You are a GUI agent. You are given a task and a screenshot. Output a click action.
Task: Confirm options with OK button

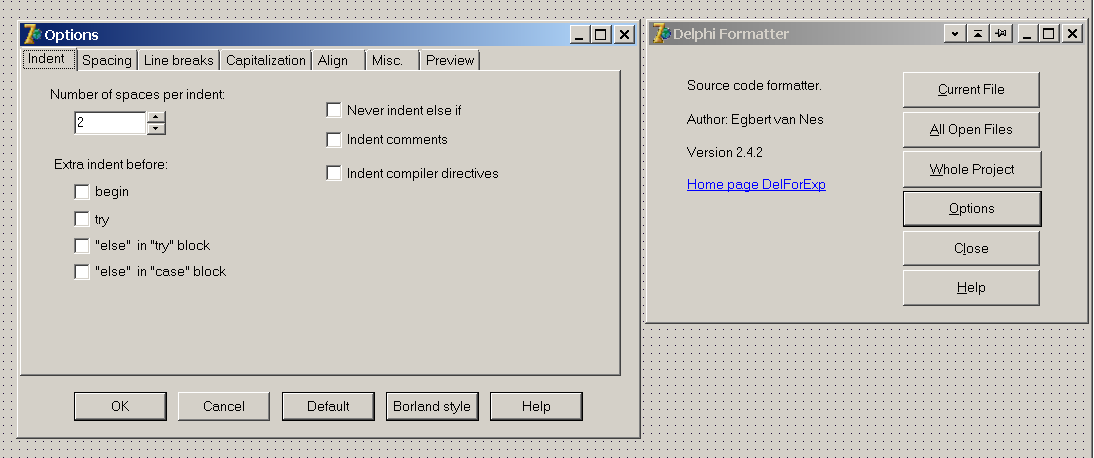click(x=120, y=406)
